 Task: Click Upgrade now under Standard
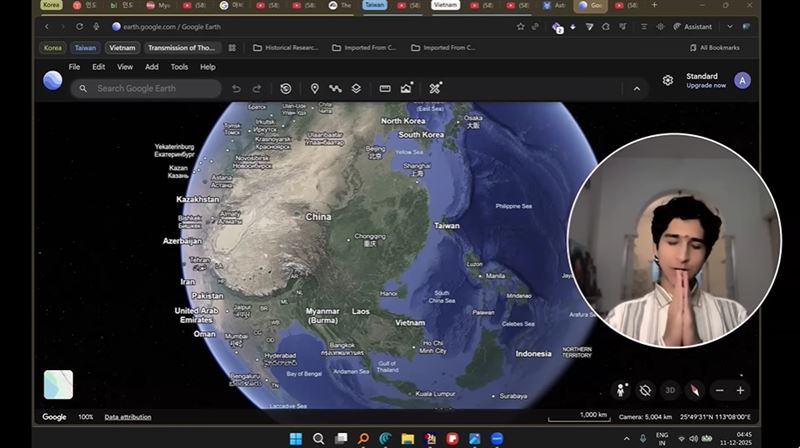[706, 86]
